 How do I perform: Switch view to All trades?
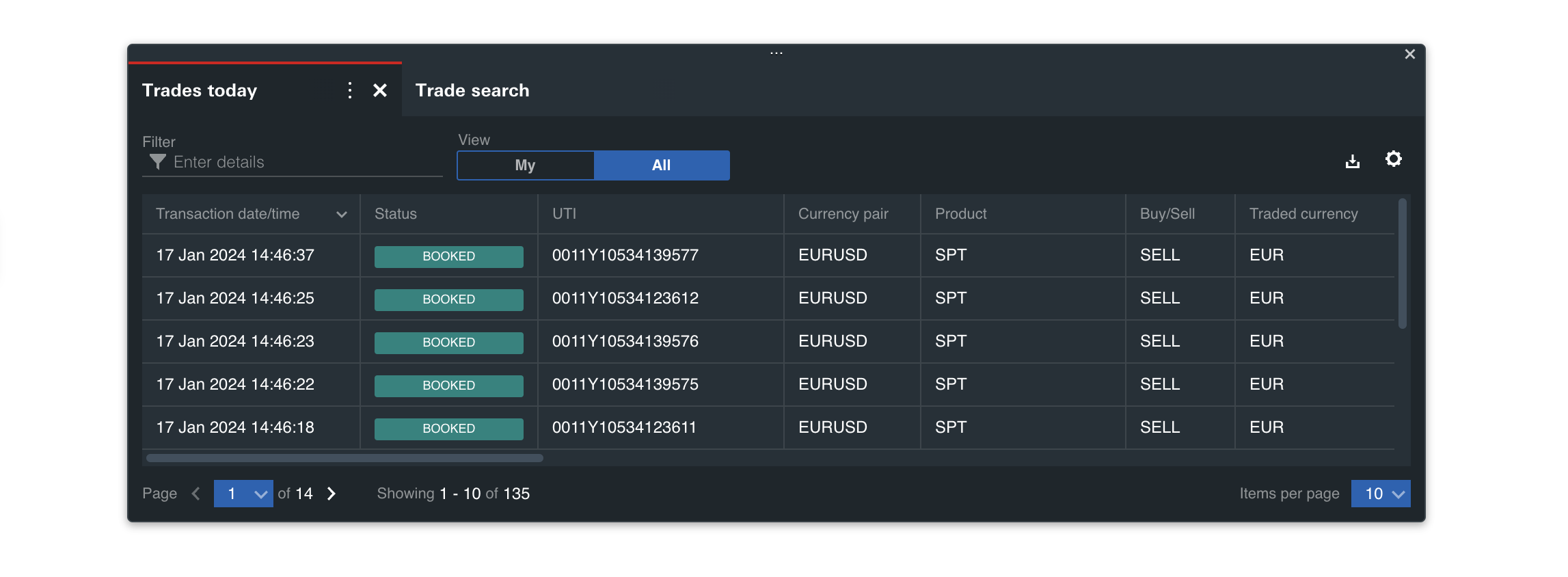(x=661, y=165)
